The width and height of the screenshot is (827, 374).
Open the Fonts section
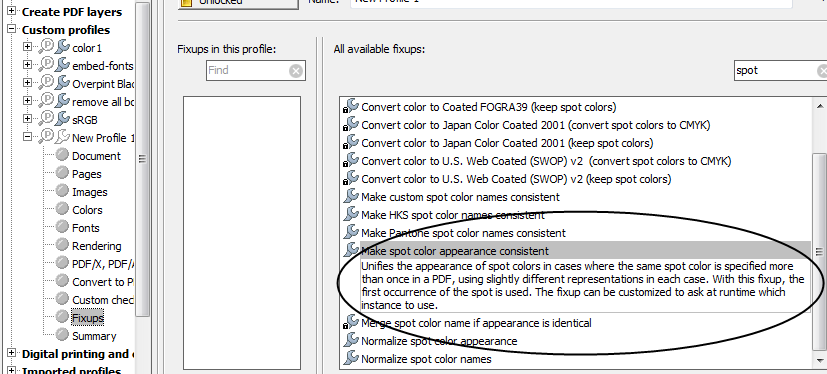[85, 228]
